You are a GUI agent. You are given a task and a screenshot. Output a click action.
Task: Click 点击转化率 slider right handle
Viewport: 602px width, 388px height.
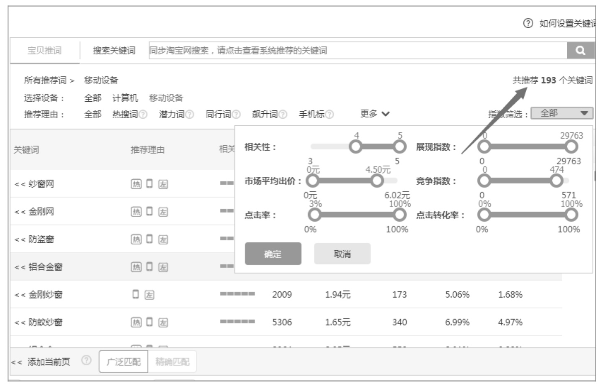pos(571,215)
